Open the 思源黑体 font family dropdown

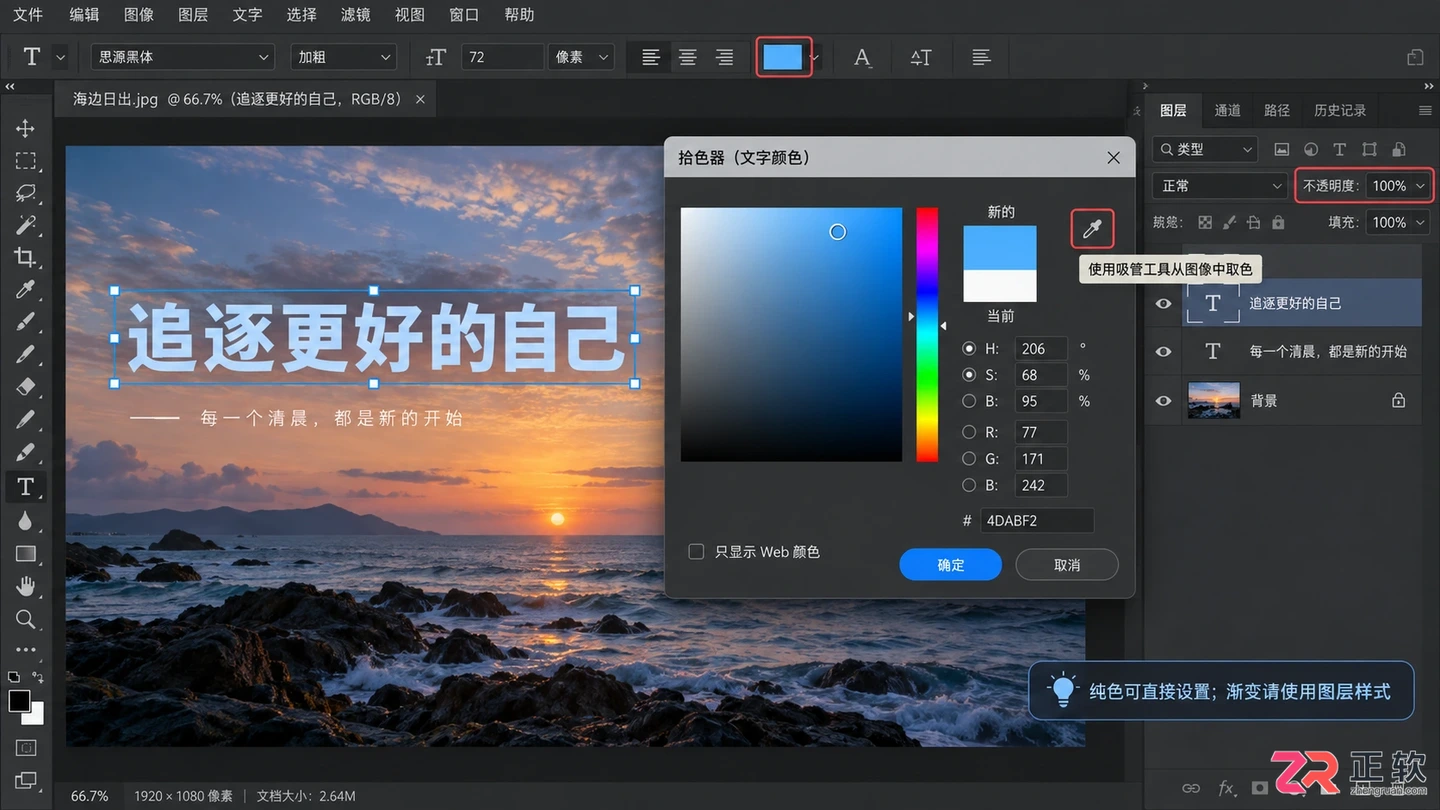pos(182,58)
